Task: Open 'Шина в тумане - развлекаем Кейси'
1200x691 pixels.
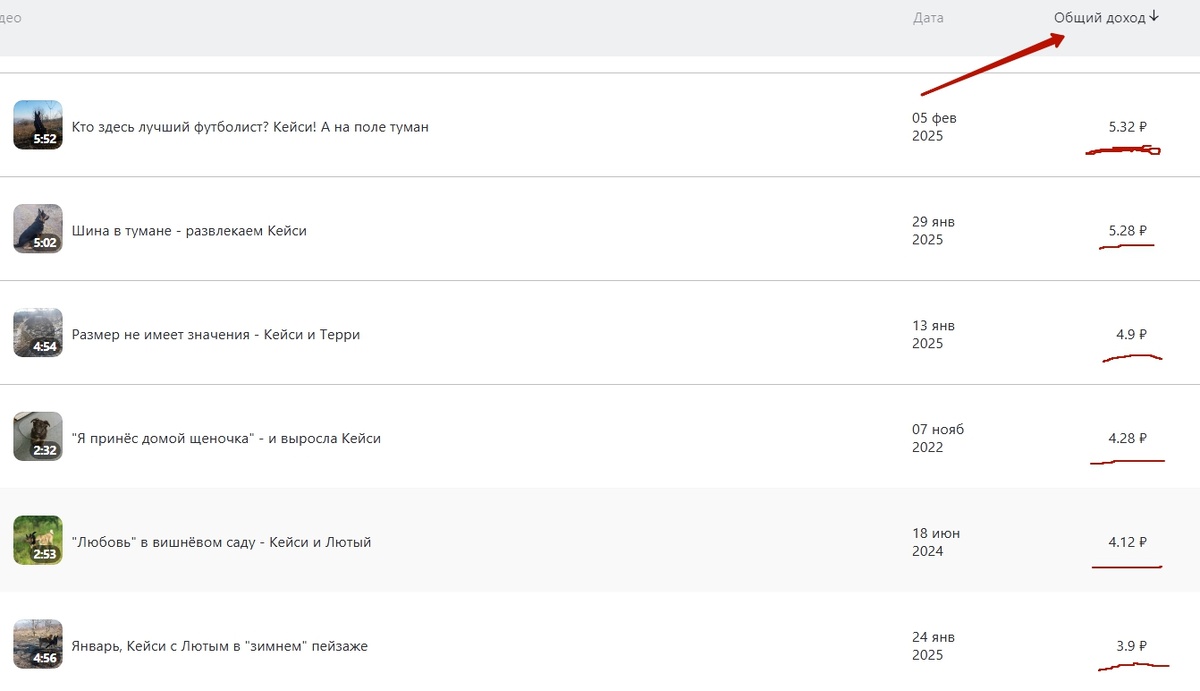Action: tap(189, 231)
